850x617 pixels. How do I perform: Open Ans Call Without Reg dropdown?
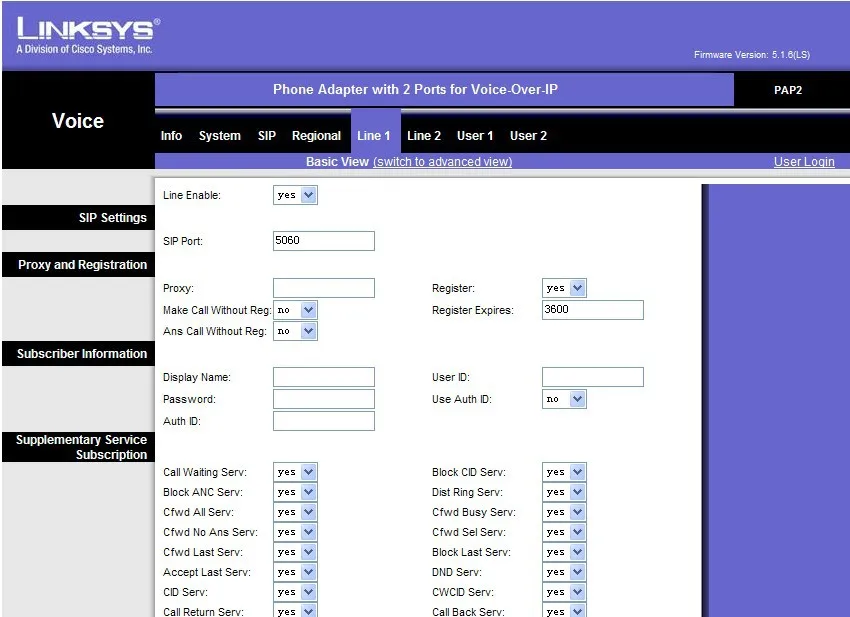click(295, 331)
